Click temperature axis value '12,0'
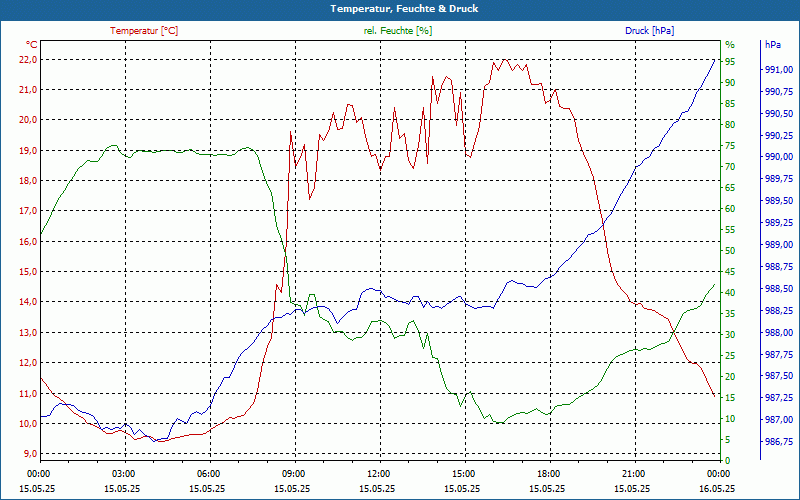Image resolution: width=800 pixels, height=500 pixels. pyautogui.click(x=28, y=363)
